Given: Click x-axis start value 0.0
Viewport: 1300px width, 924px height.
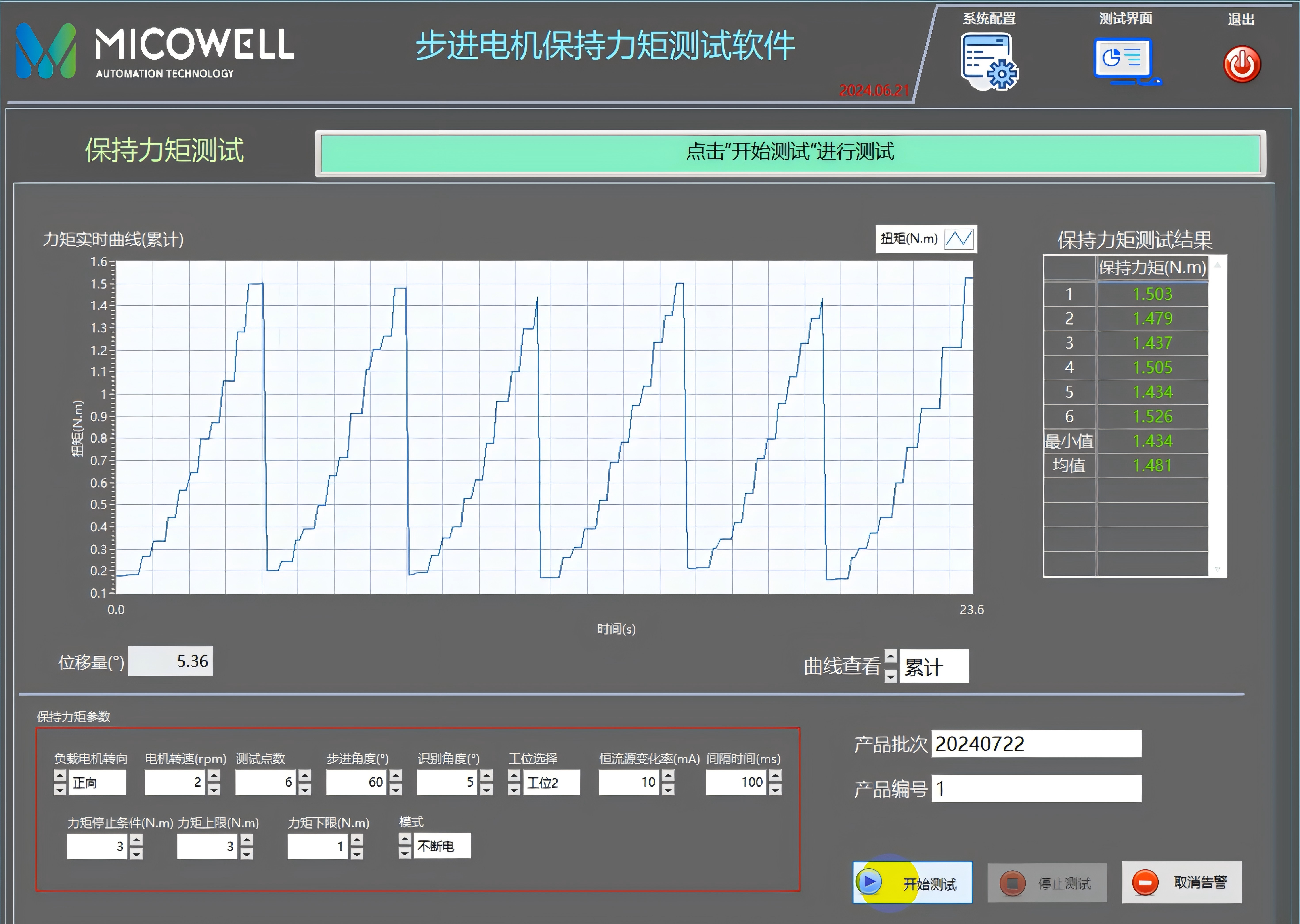Looking at the screenshot, I should (116, 609).
